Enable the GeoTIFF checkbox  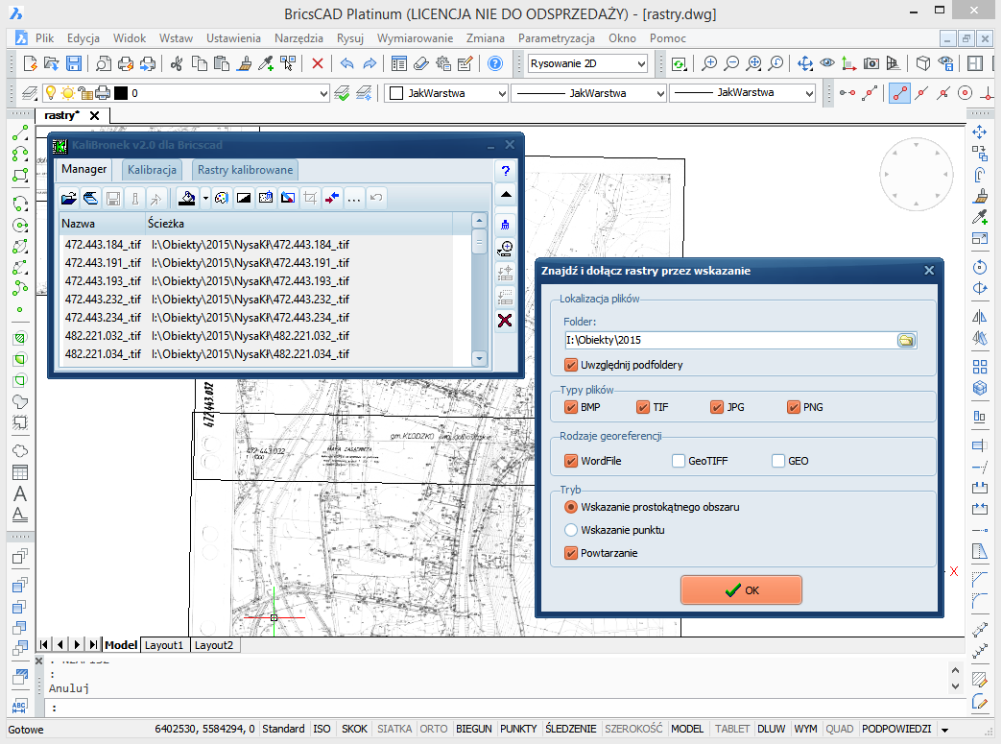click(x=679, y=461)
